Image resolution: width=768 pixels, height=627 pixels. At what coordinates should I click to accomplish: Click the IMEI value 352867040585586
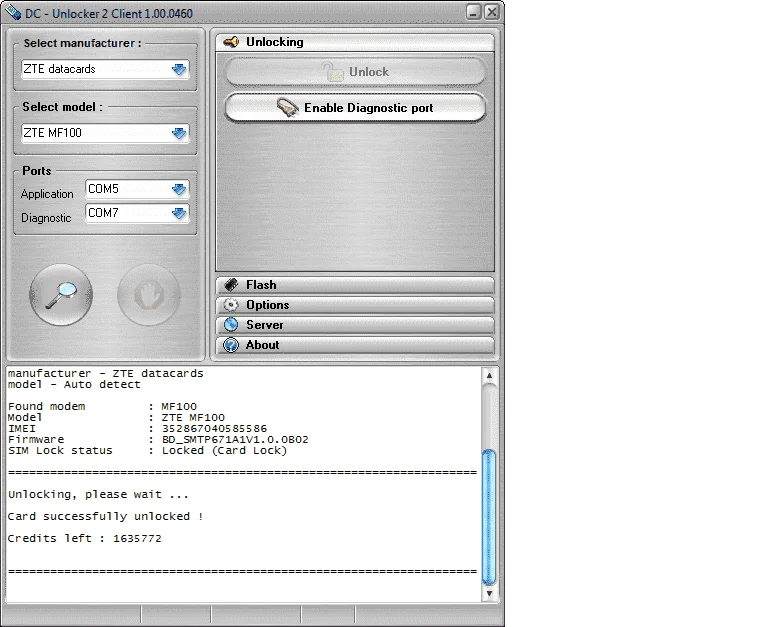[215, 429]
